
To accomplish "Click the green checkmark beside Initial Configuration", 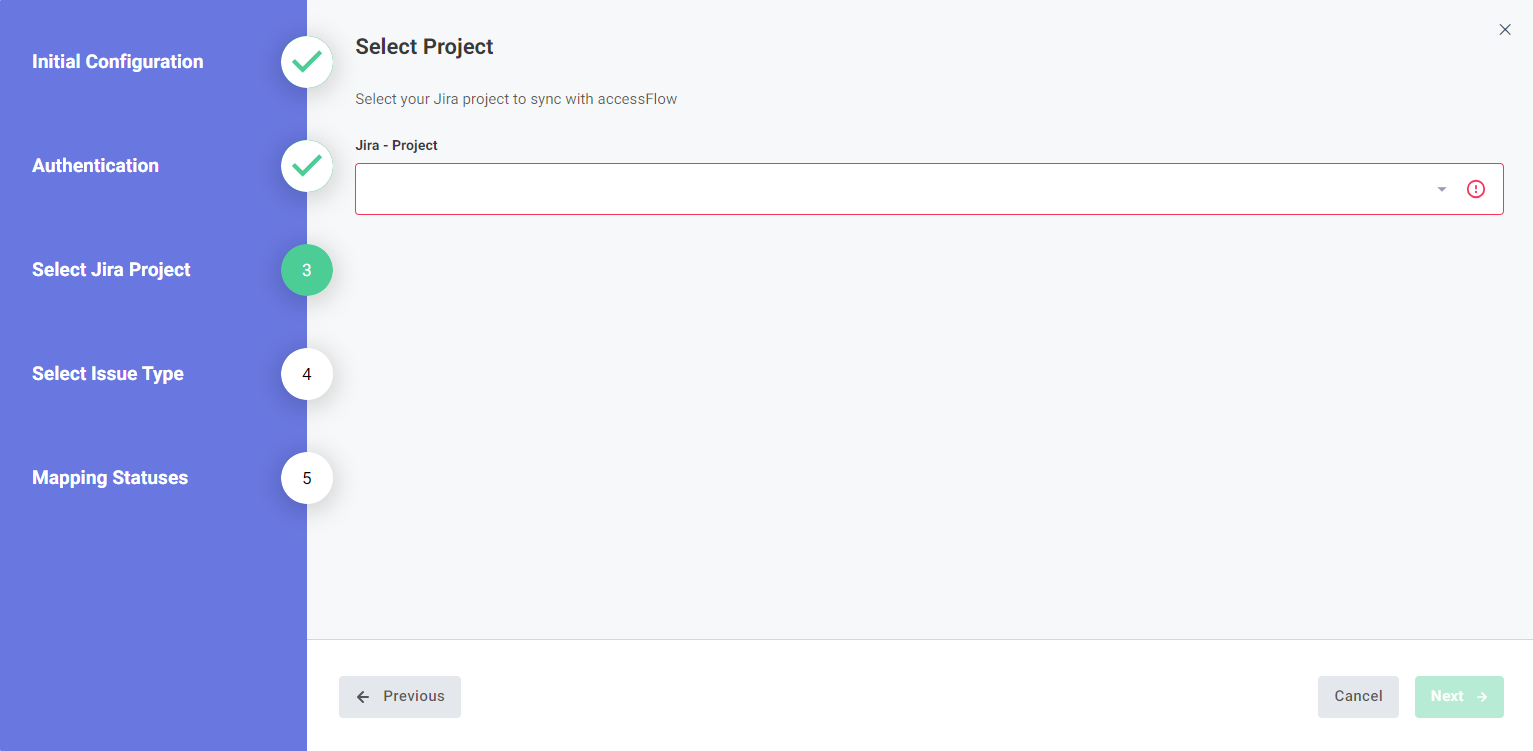I will [x=306, y=62].
